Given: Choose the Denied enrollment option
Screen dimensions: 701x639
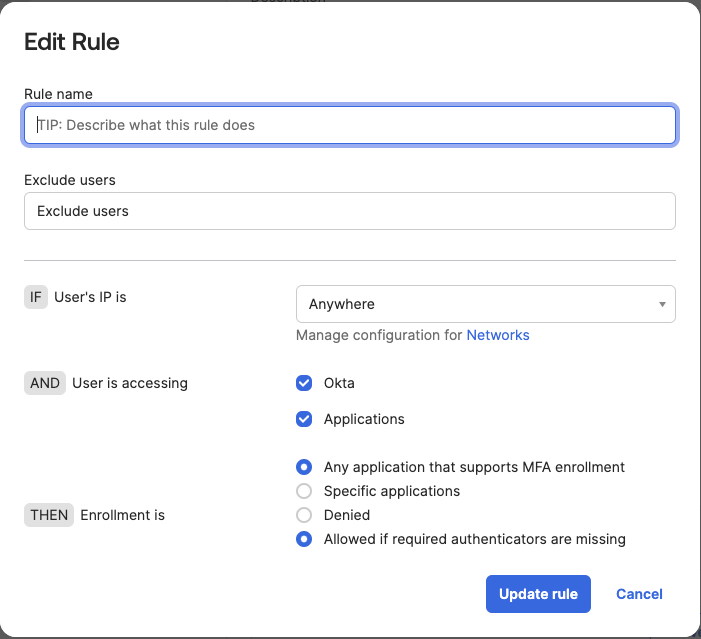Looking at the screenshot, I should point(304,515).
